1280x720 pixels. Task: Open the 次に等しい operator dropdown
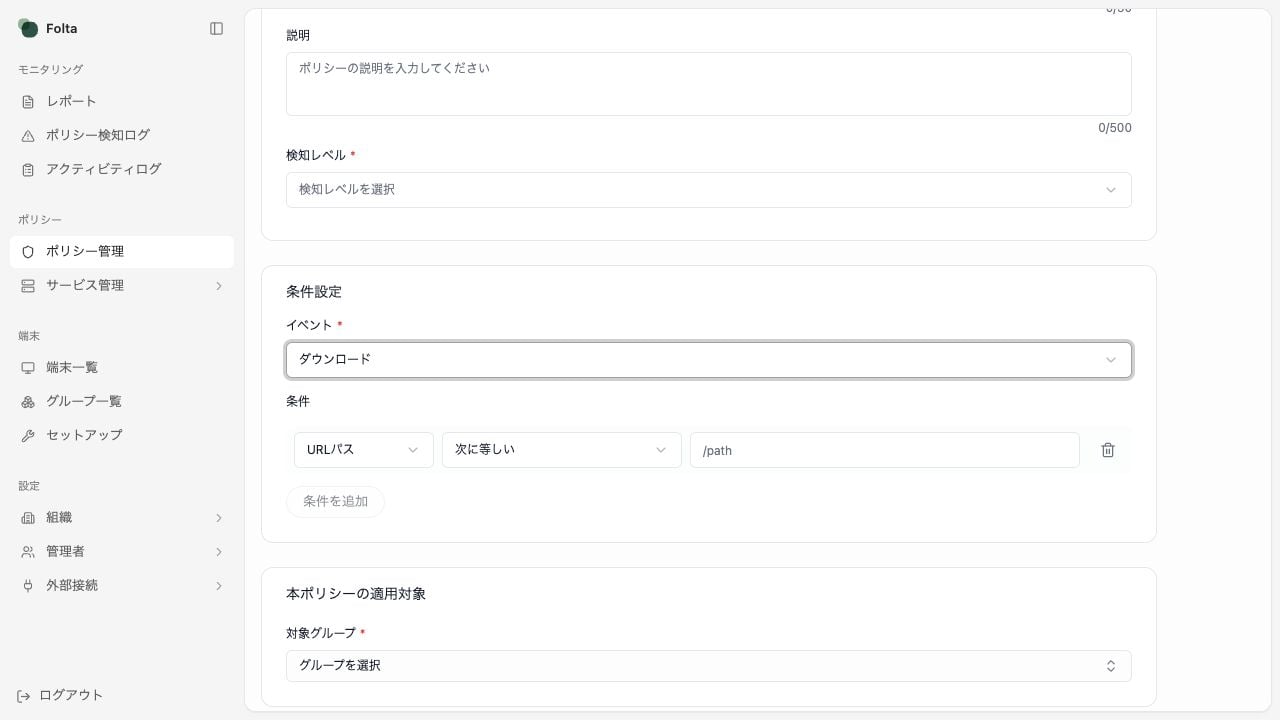(562, 450)
